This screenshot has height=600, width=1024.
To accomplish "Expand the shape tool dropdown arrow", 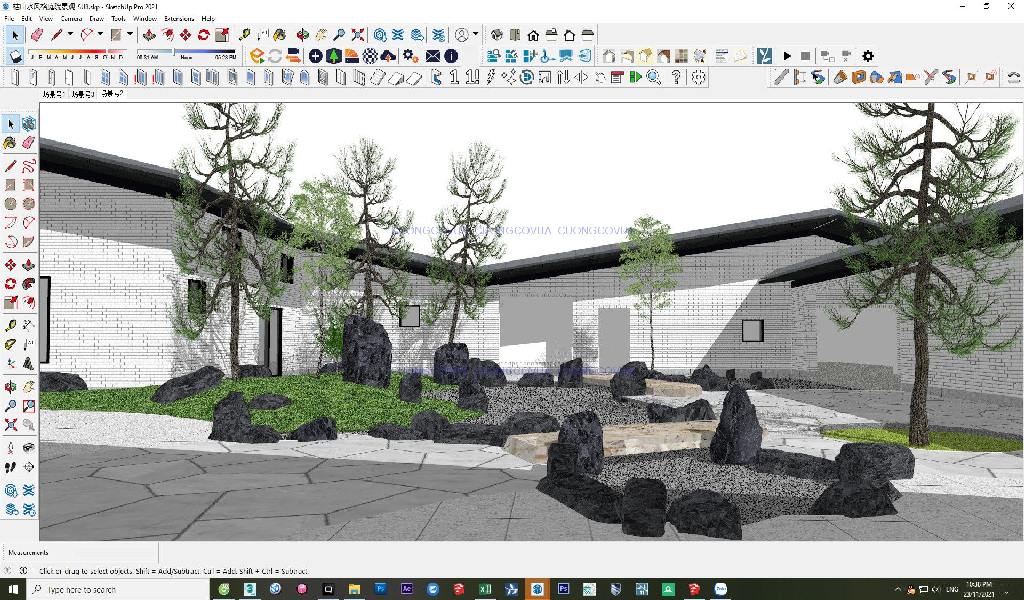I will (101, 34).
